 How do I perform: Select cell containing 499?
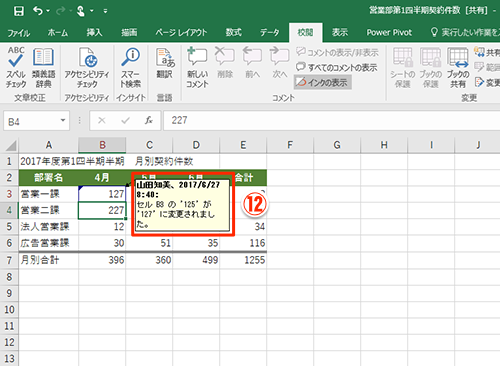196,260
